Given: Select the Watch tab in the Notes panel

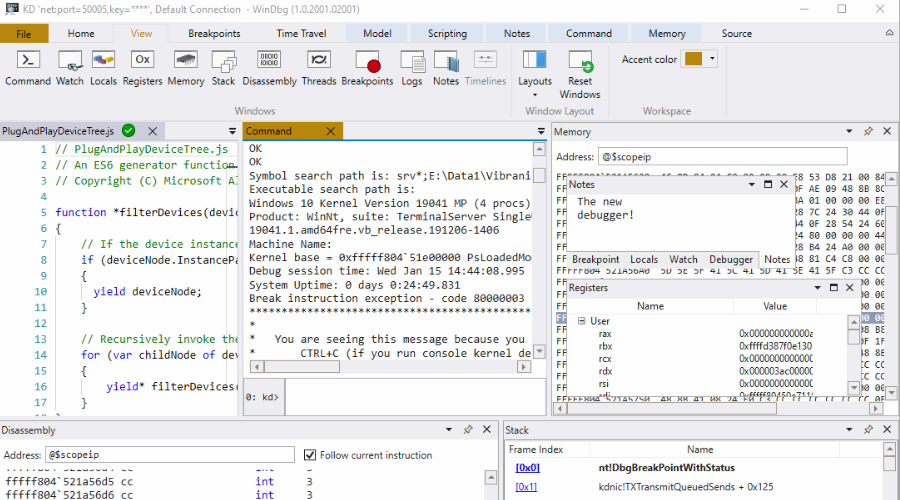Looking at the screenshot, I should point(683,259).
